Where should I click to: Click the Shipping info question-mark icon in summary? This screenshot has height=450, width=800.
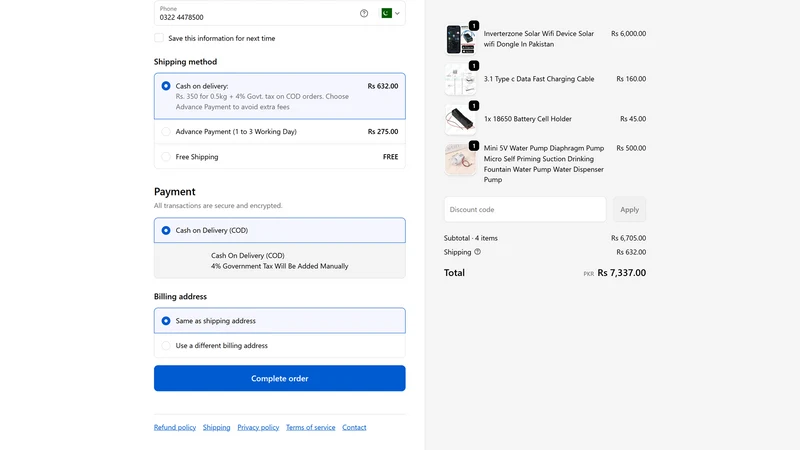point(478,252)
